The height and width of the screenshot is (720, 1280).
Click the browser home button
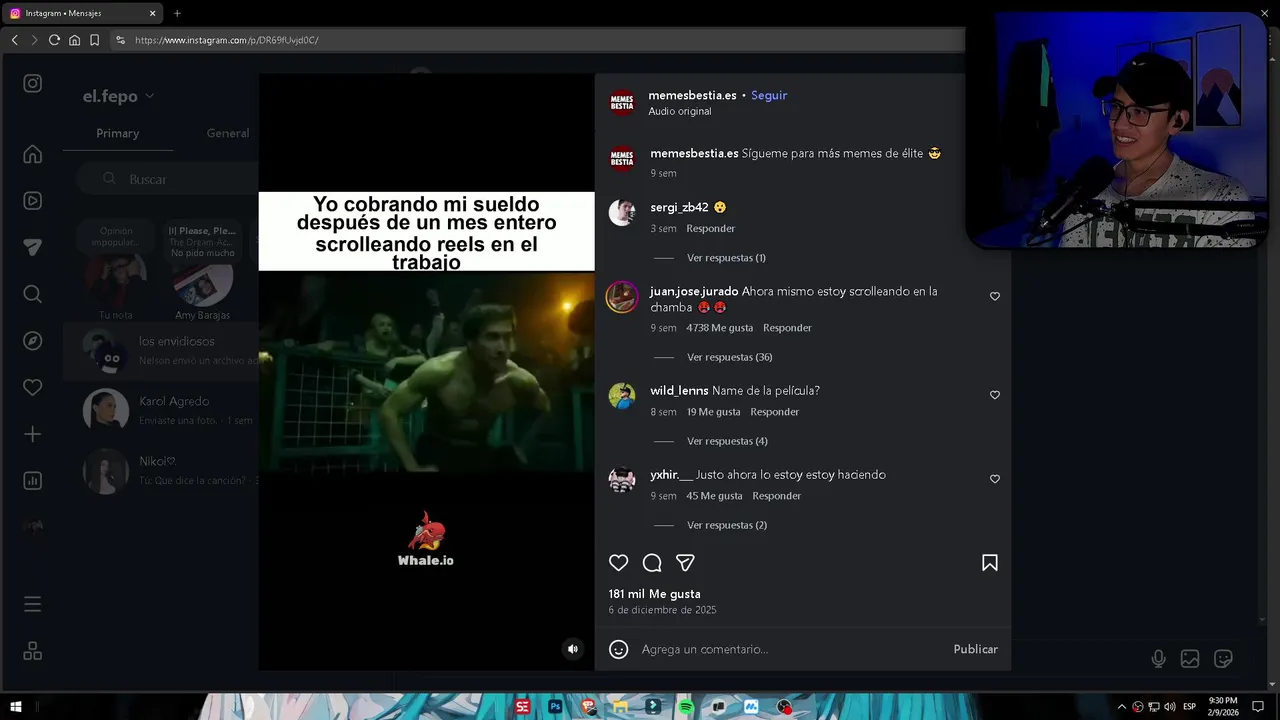(x=74, y=40)
